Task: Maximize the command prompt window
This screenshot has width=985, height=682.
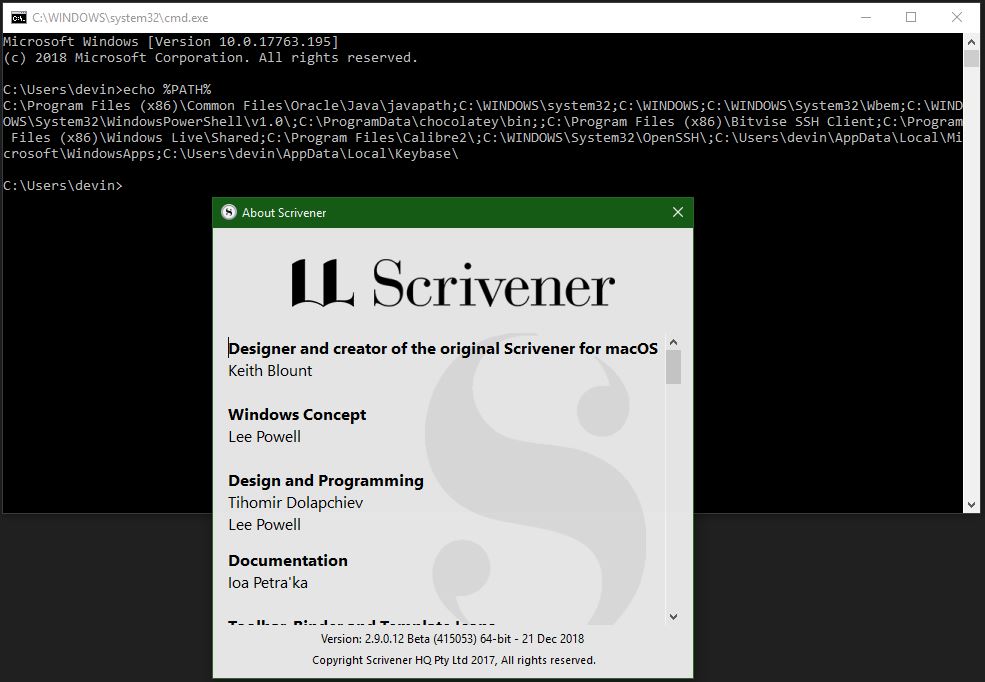Action: 911,17
